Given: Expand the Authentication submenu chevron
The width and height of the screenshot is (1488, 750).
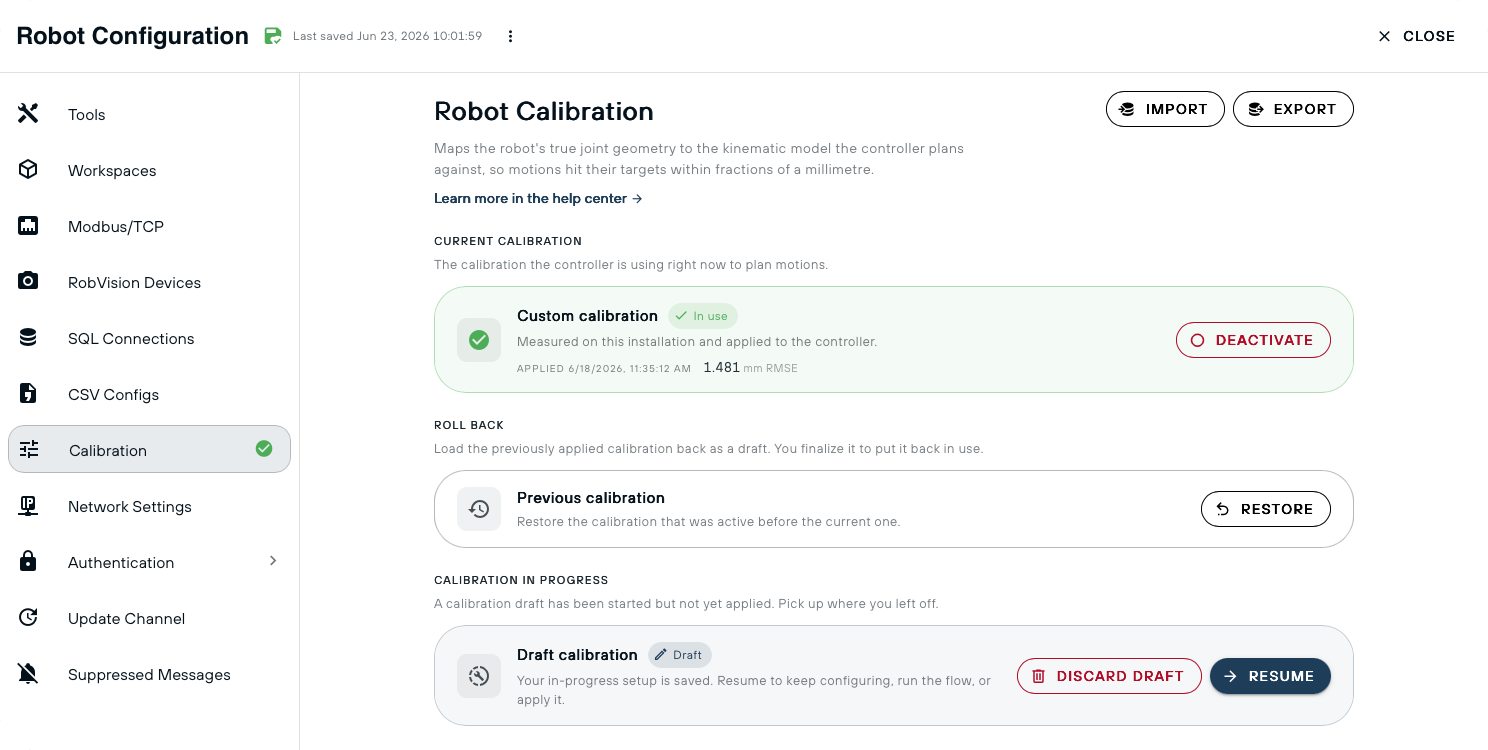Looking at the screenshot, I should [273, 561].
